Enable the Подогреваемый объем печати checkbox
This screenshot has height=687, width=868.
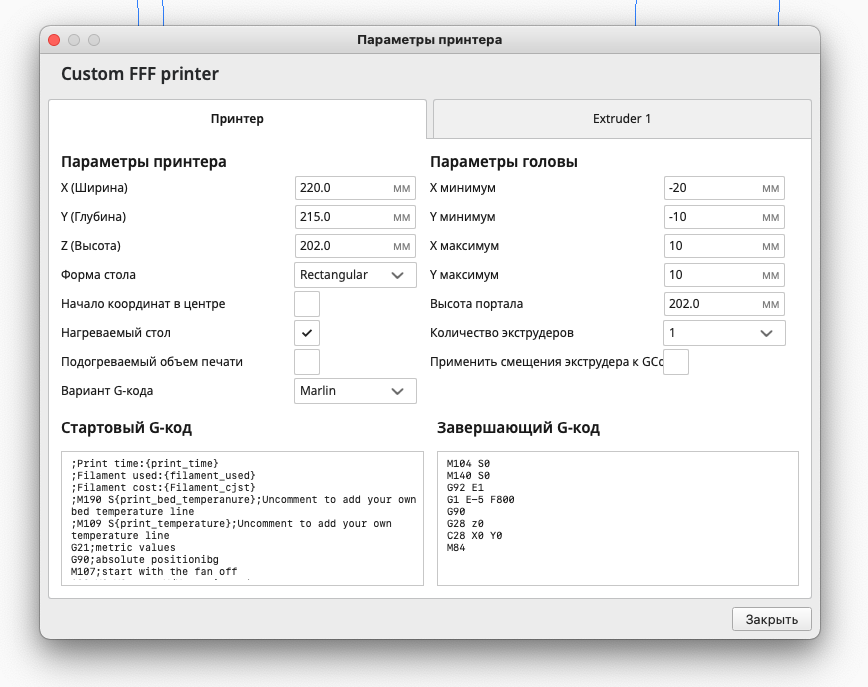pyautogui.click(x=307, y=362)
